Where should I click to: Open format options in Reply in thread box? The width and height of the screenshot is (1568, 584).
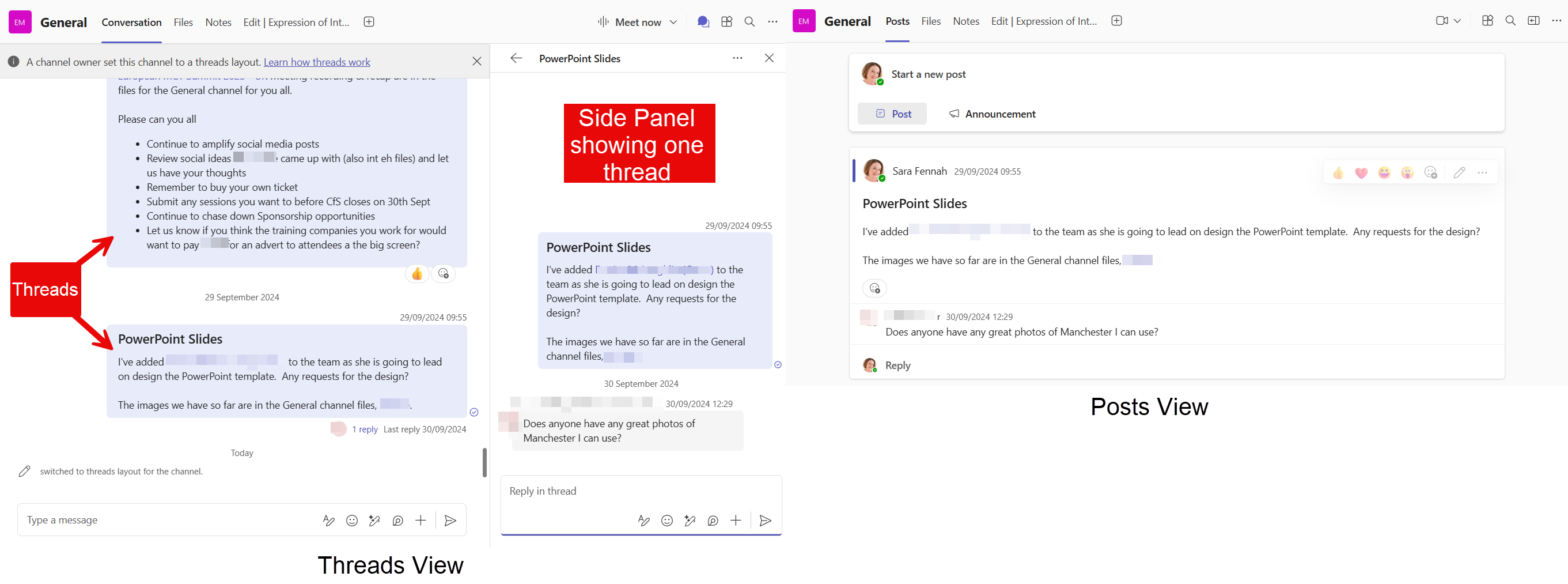pos(643,521)
